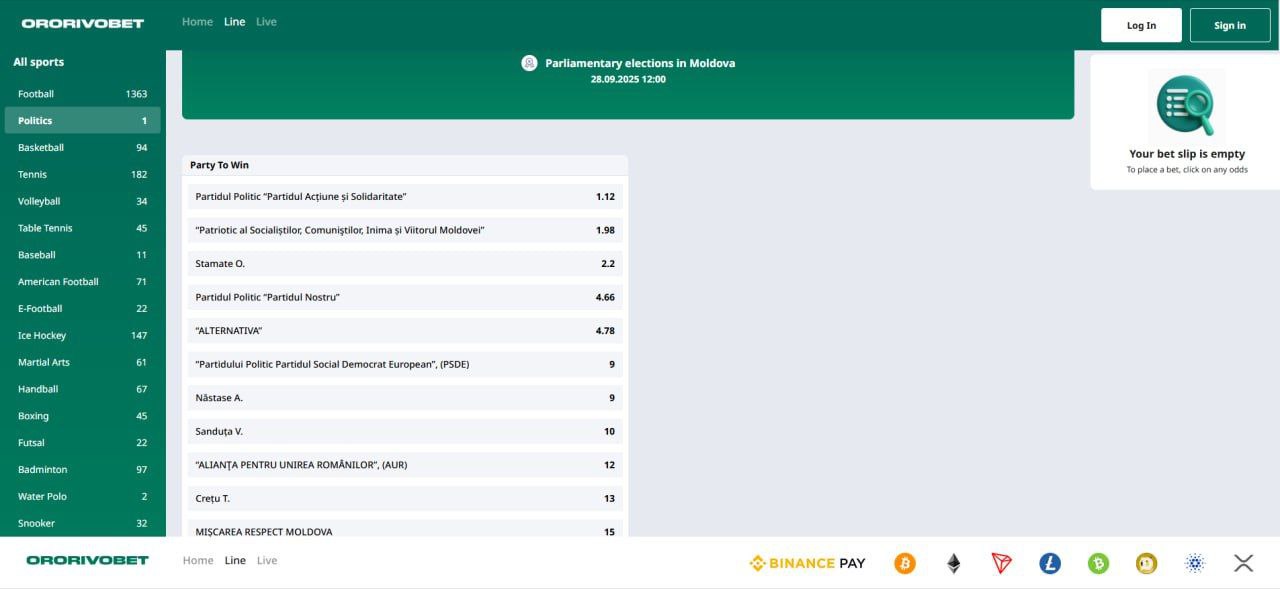The width and height of the screenshot is (1280, 591).
Task: Click the Log In button
Action: point(1141,25)
